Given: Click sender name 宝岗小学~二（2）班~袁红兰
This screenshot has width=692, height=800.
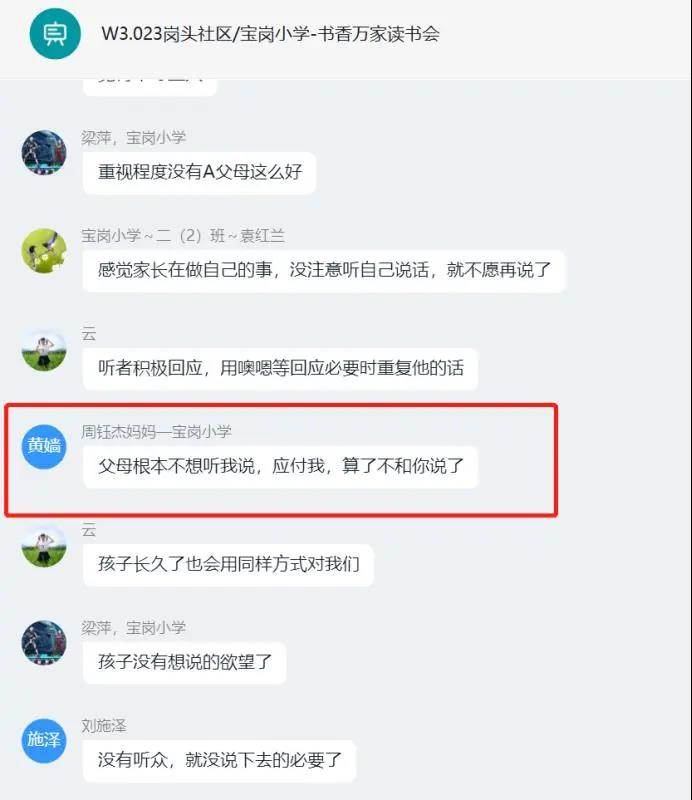Looking at the screenshot, I should pos(183,236).
